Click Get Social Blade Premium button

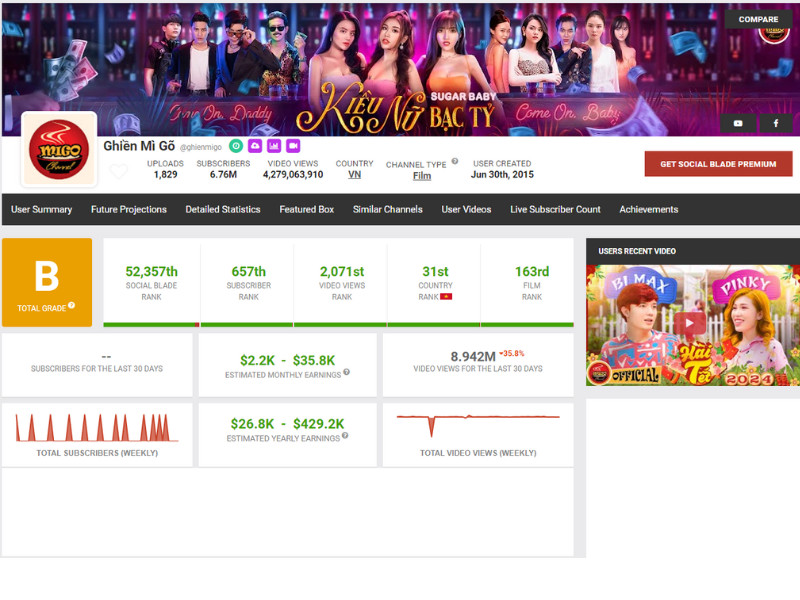(x=718, y=164)
